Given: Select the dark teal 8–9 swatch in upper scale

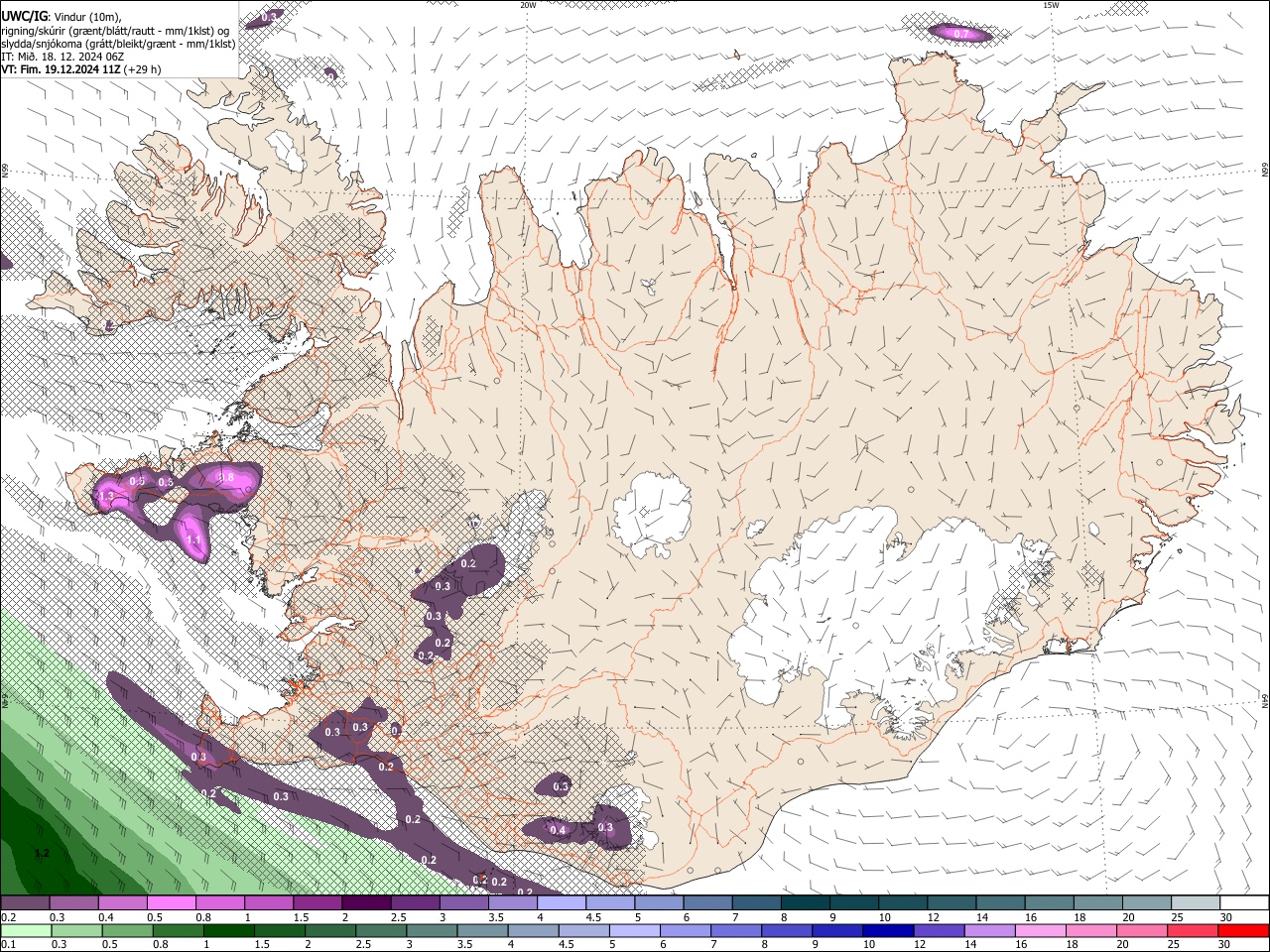Looking at the screenshot, I should (805, 903).
